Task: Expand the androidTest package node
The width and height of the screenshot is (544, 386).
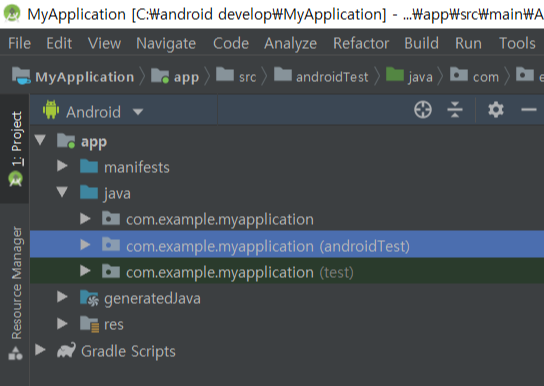Action: (x=85, y=245)
